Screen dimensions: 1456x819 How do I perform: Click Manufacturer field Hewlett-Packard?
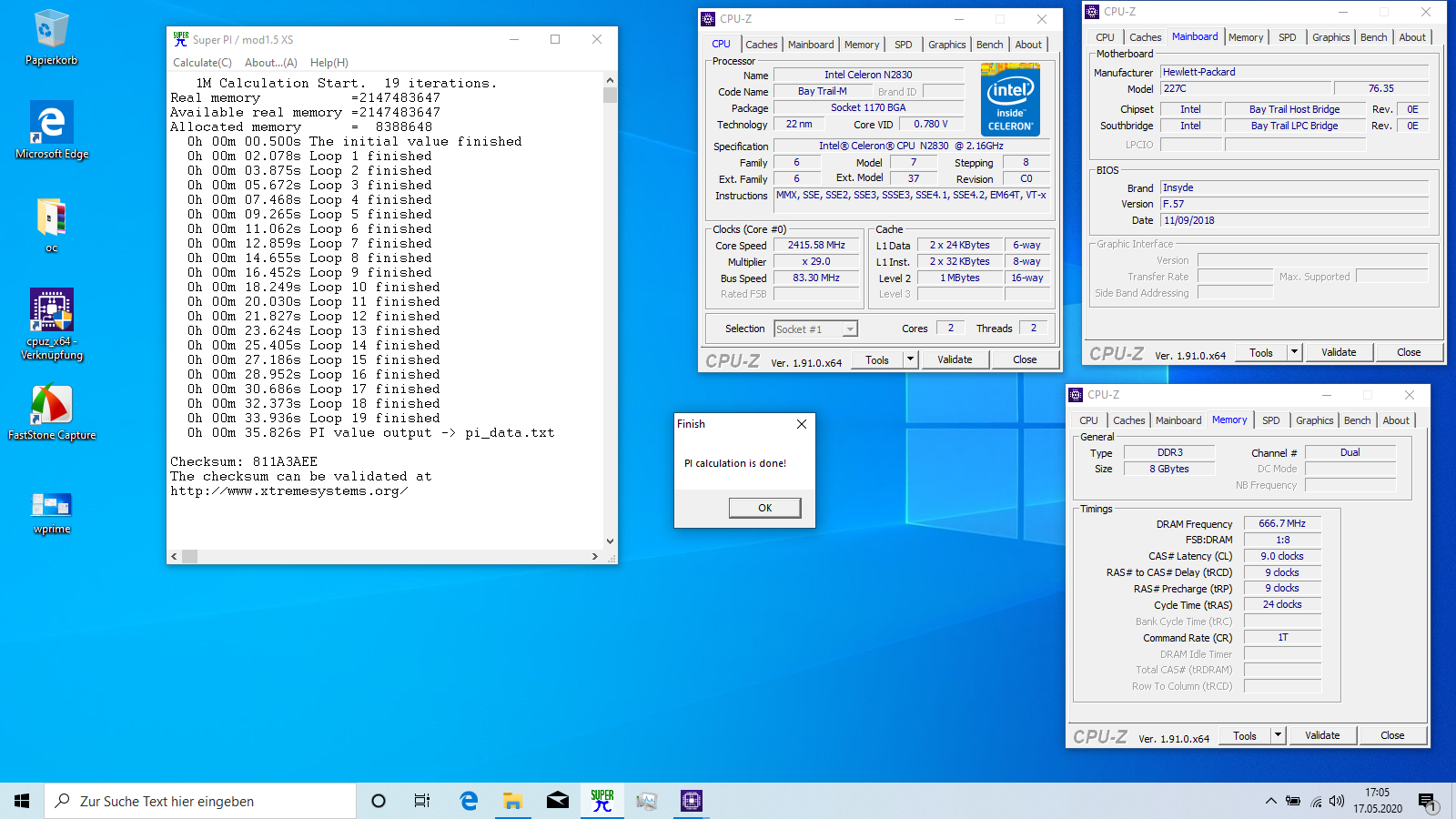coord(1295,72)
